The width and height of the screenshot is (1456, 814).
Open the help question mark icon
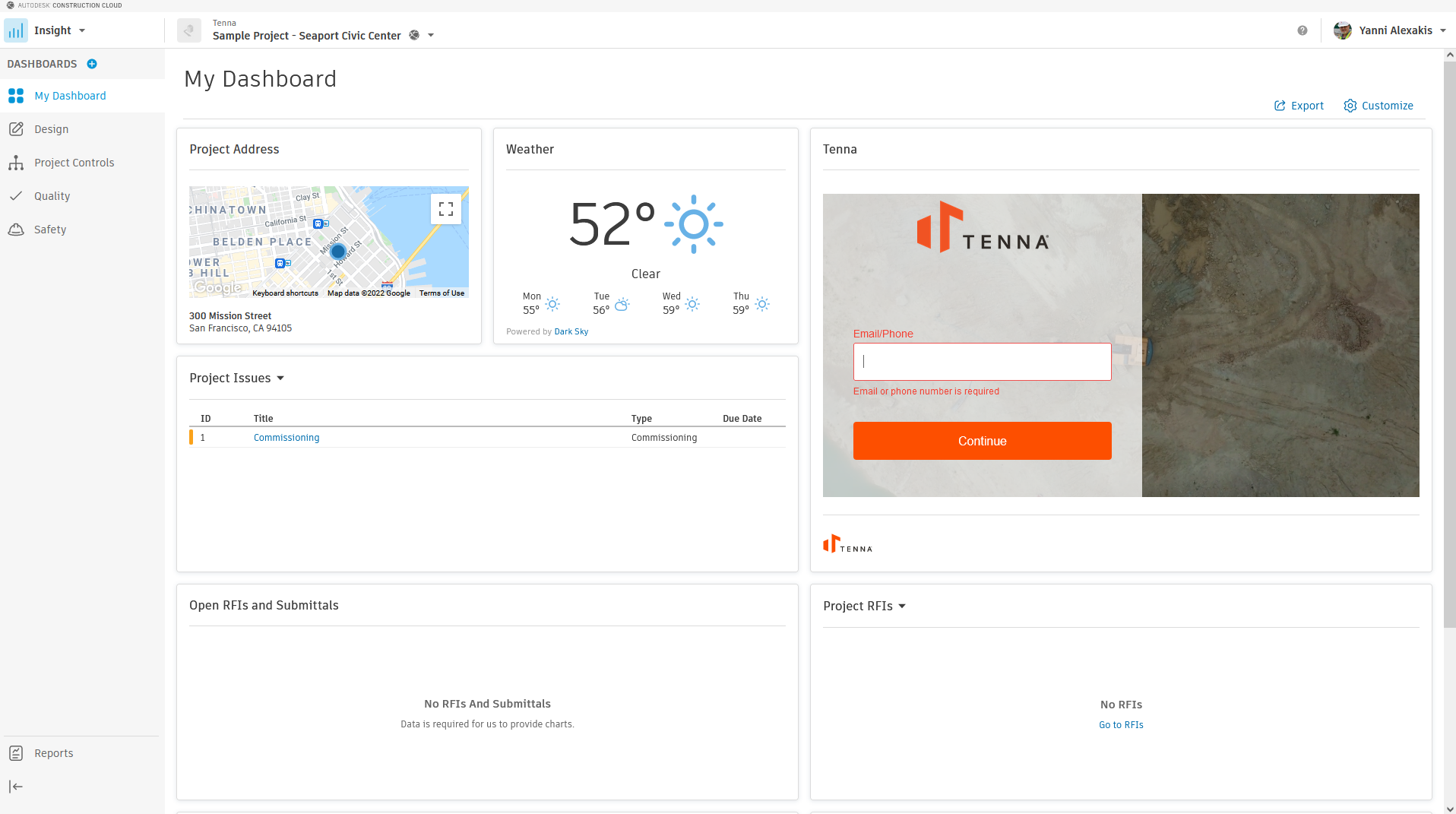tap(1302, 30)
